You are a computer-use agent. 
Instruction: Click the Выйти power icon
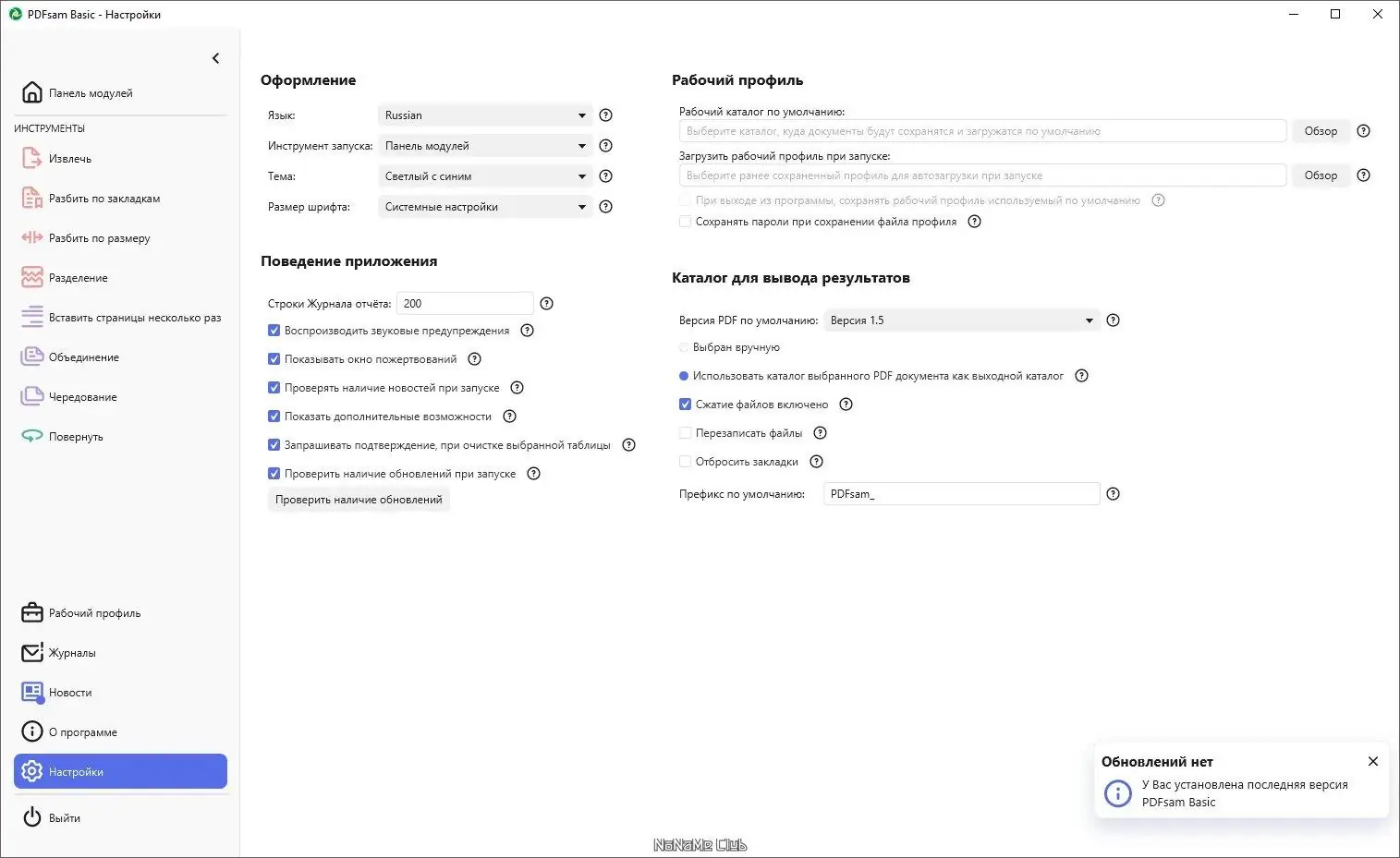pyautogui.click(x=32, y=817)
